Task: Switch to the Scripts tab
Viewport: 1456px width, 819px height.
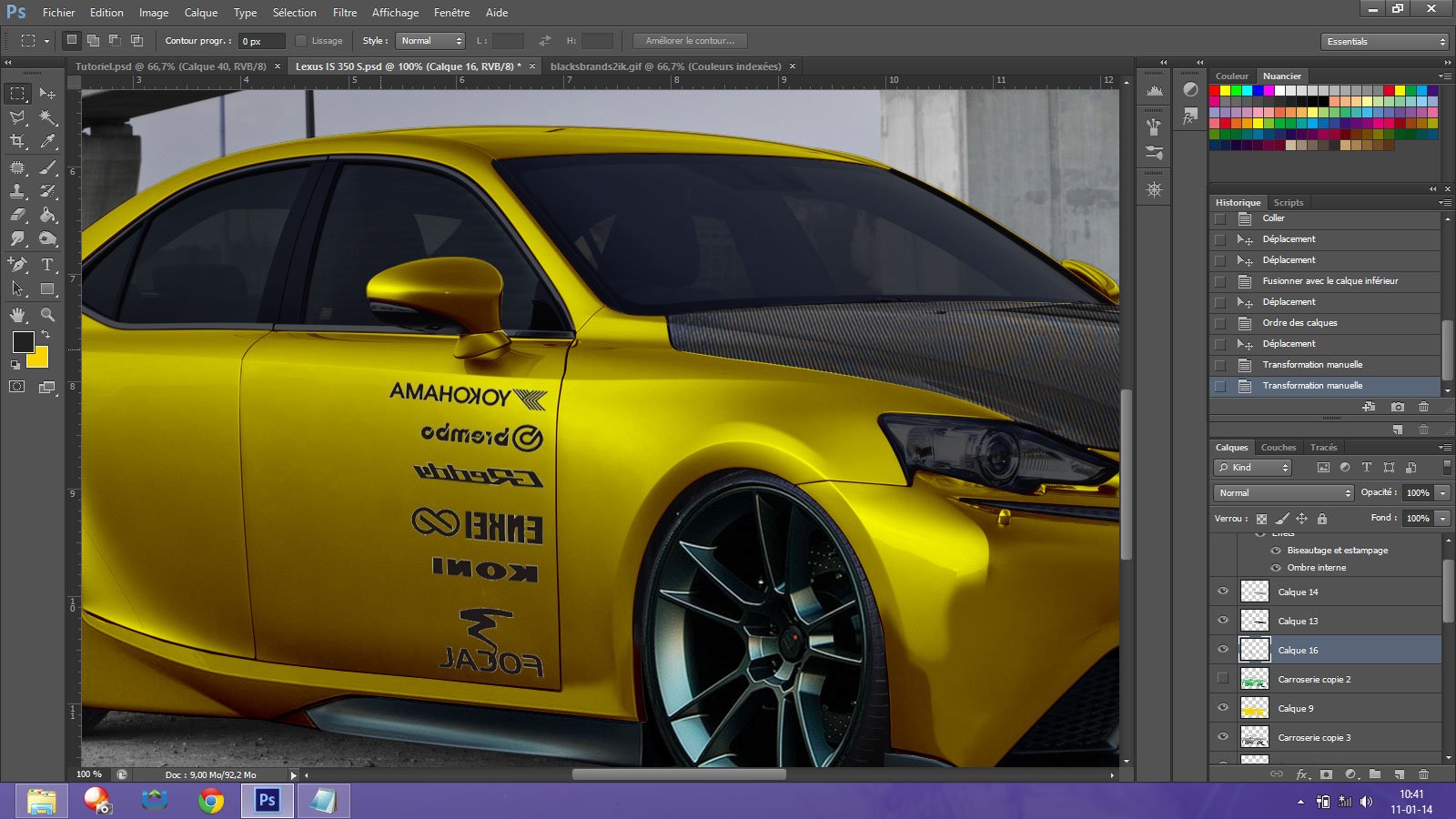Action: pyautogui.click(x=1288, y=202)
